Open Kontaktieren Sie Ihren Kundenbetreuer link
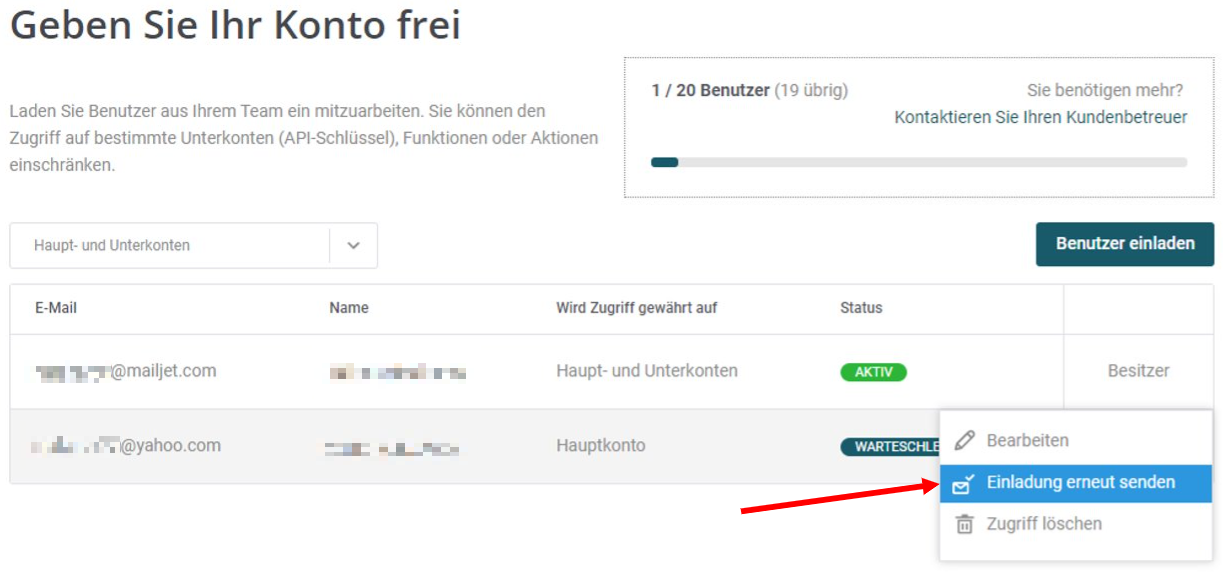This screenshot has height=572, width=1223. (1041, 117)
